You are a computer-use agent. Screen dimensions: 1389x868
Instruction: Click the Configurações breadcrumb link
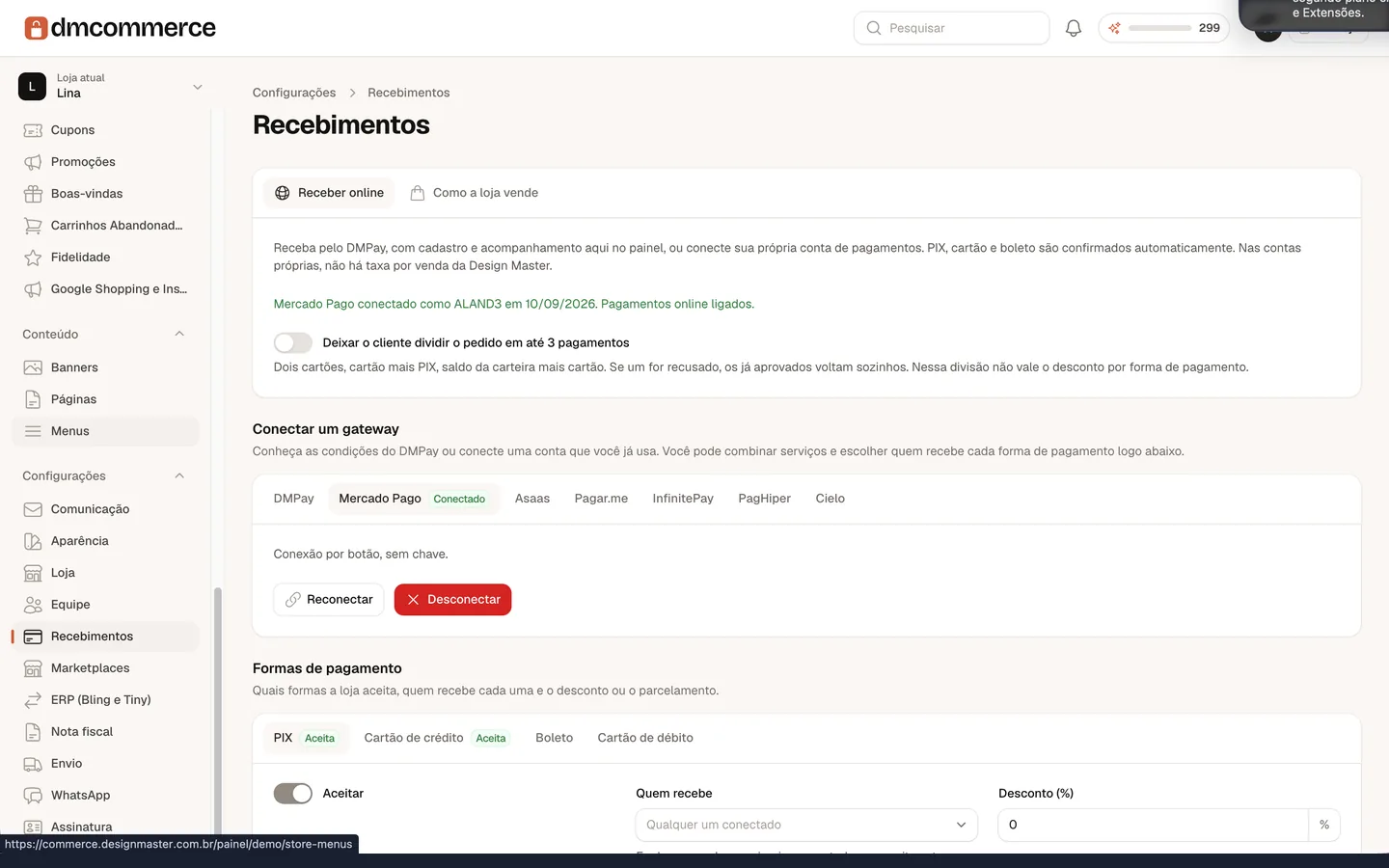294,93
